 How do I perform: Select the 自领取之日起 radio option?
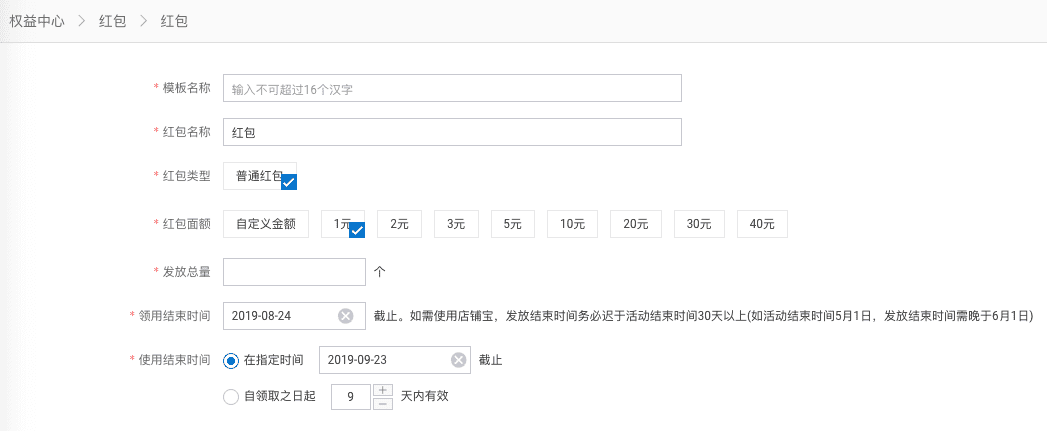[x=231, y=397]
